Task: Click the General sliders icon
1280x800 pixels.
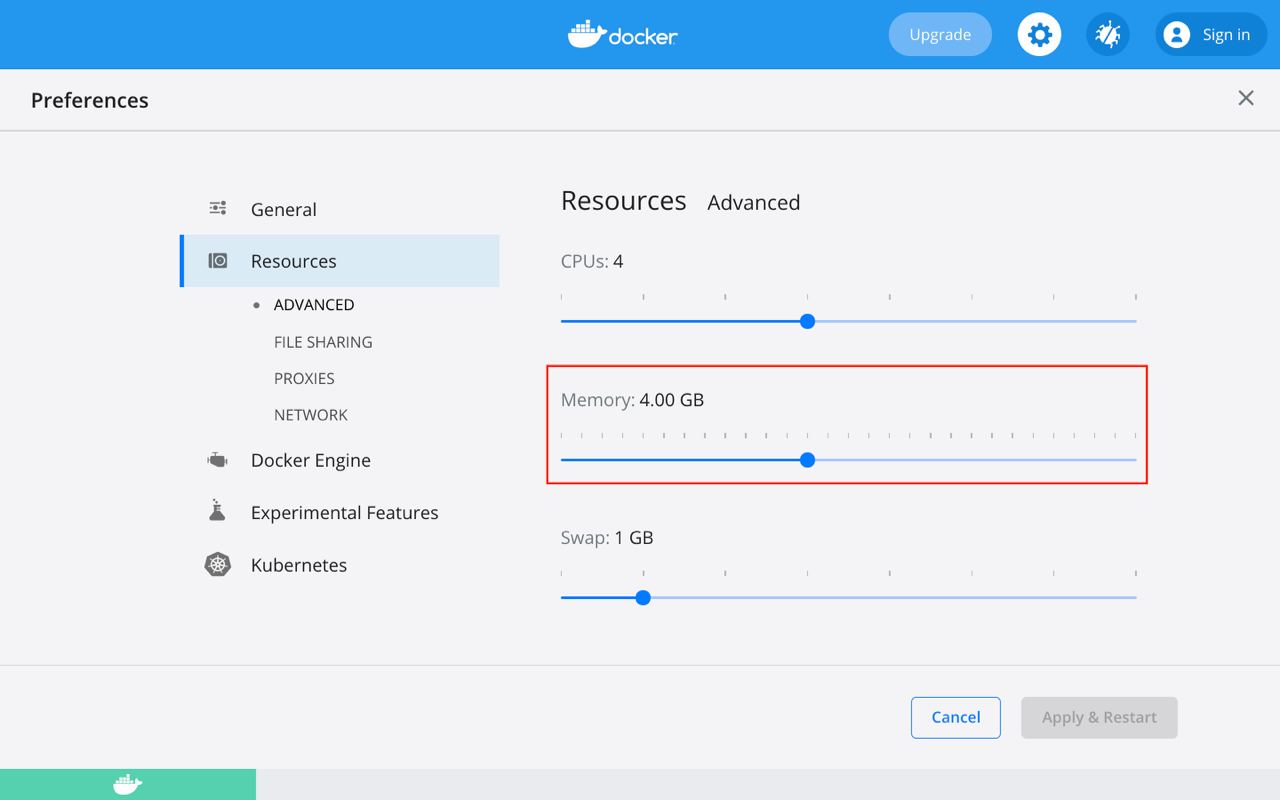Action: (218, 208)
